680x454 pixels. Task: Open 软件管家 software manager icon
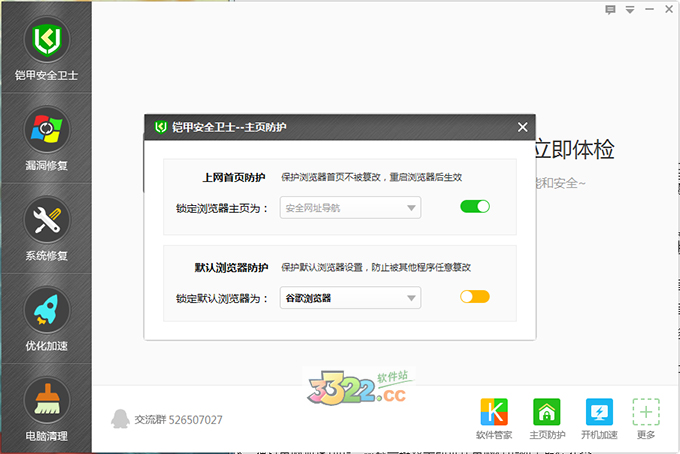pyautogui.click(x=494, y=412)
